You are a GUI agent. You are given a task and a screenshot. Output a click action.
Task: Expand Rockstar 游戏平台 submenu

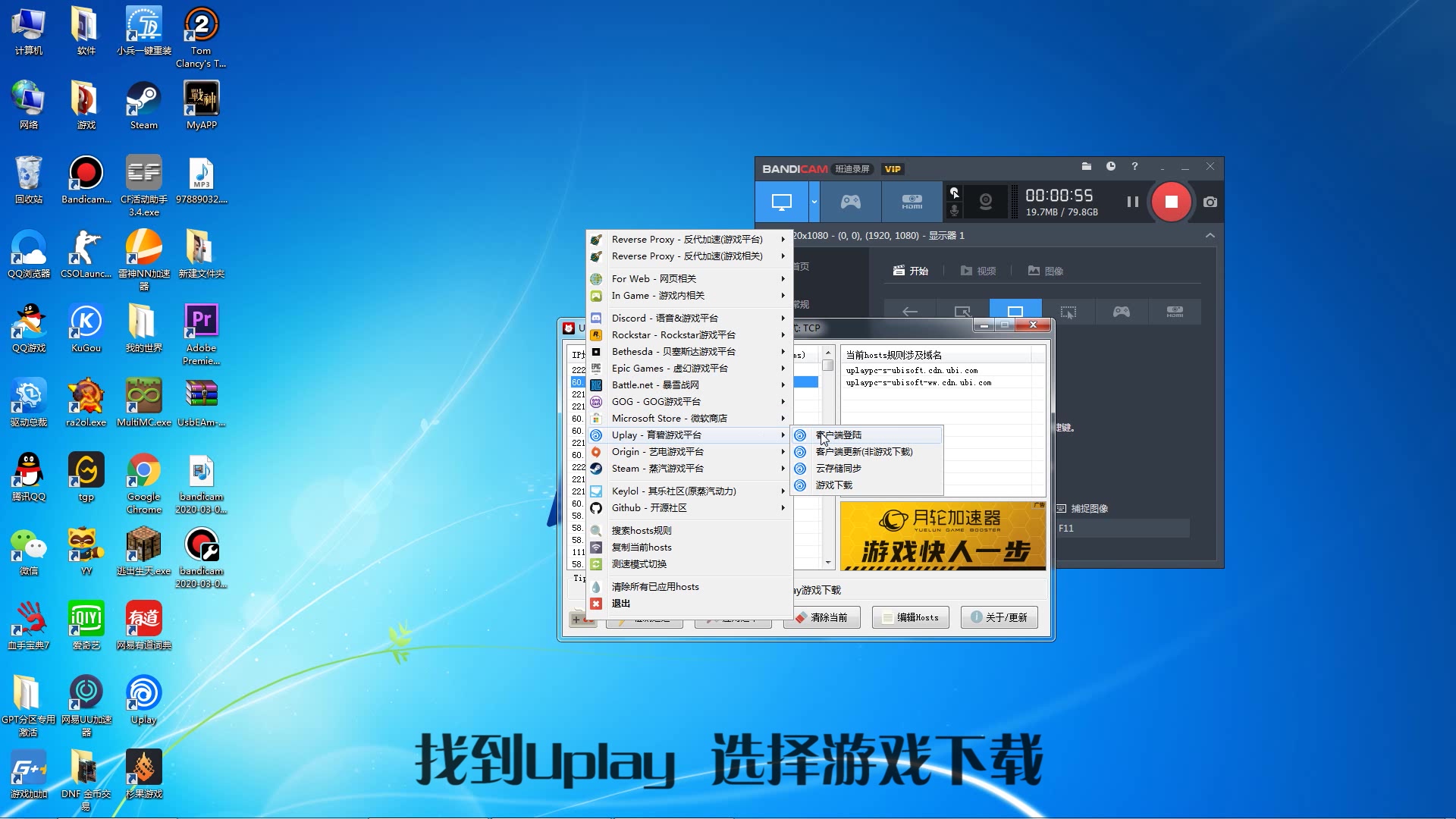[689, 335]
